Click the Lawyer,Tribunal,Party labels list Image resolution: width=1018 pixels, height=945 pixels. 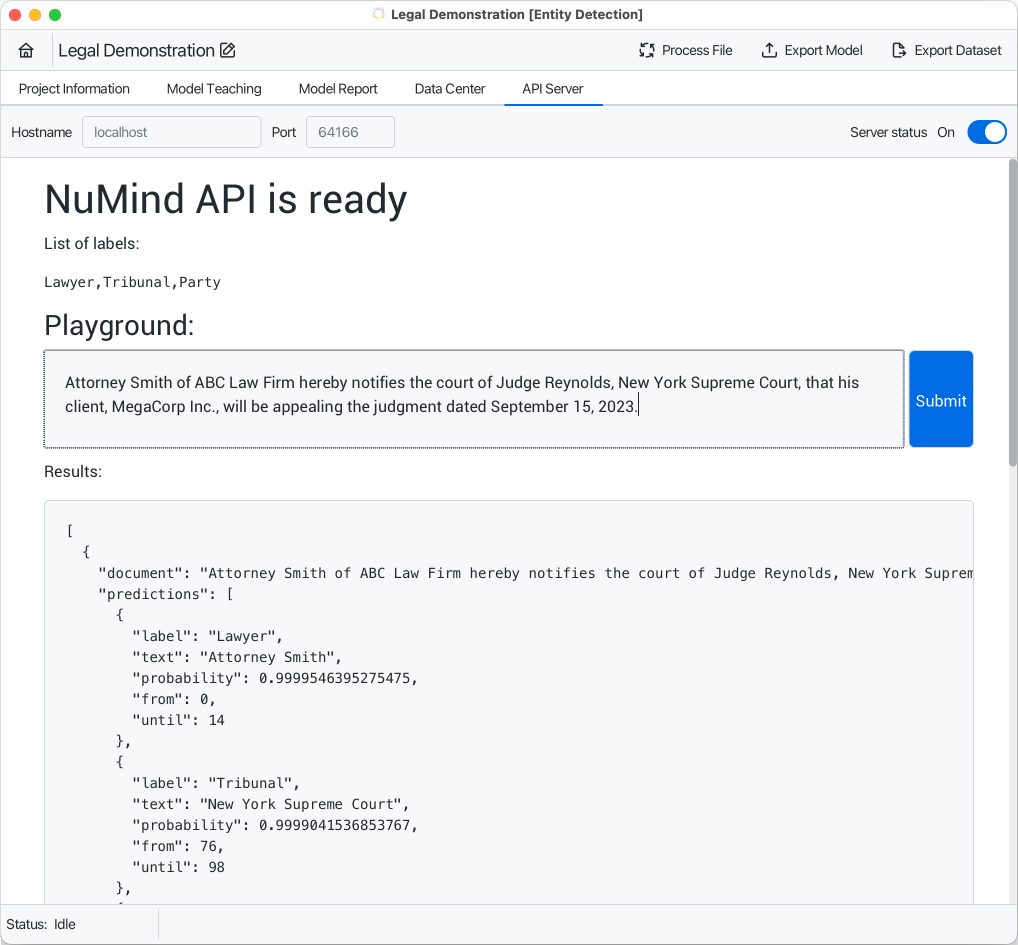(x=132, y=282)
